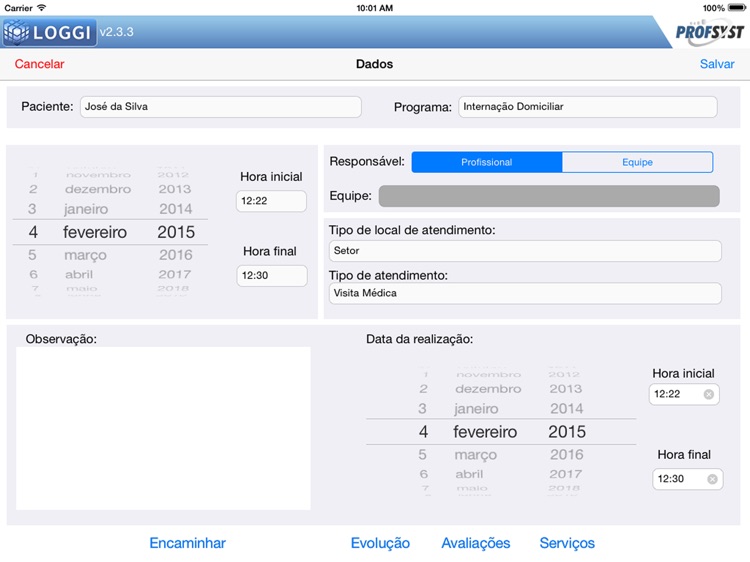Viewport: 750px width, 562px height.
Task: Tap the realização Hora final 12:30 field
Action: [687, 479]
